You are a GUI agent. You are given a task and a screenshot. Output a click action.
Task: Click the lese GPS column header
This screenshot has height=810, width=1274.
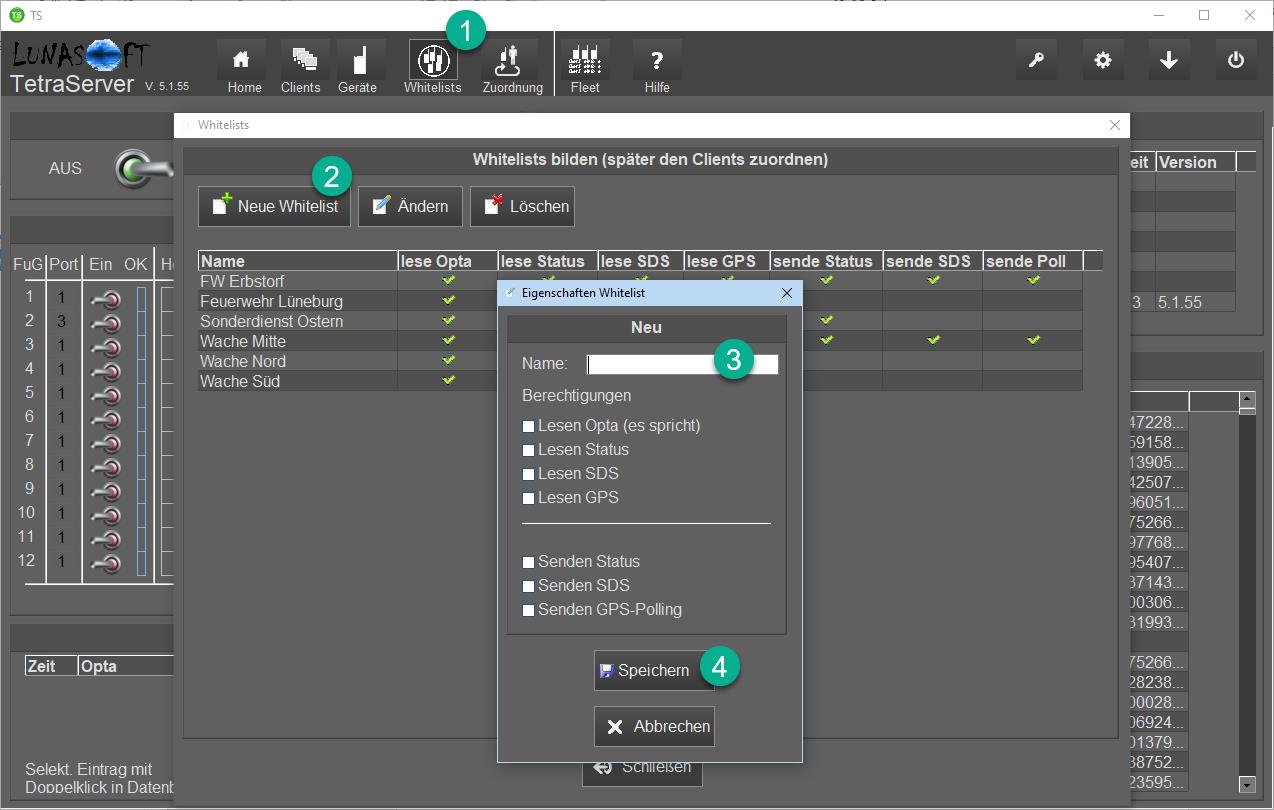coord(726,261)
